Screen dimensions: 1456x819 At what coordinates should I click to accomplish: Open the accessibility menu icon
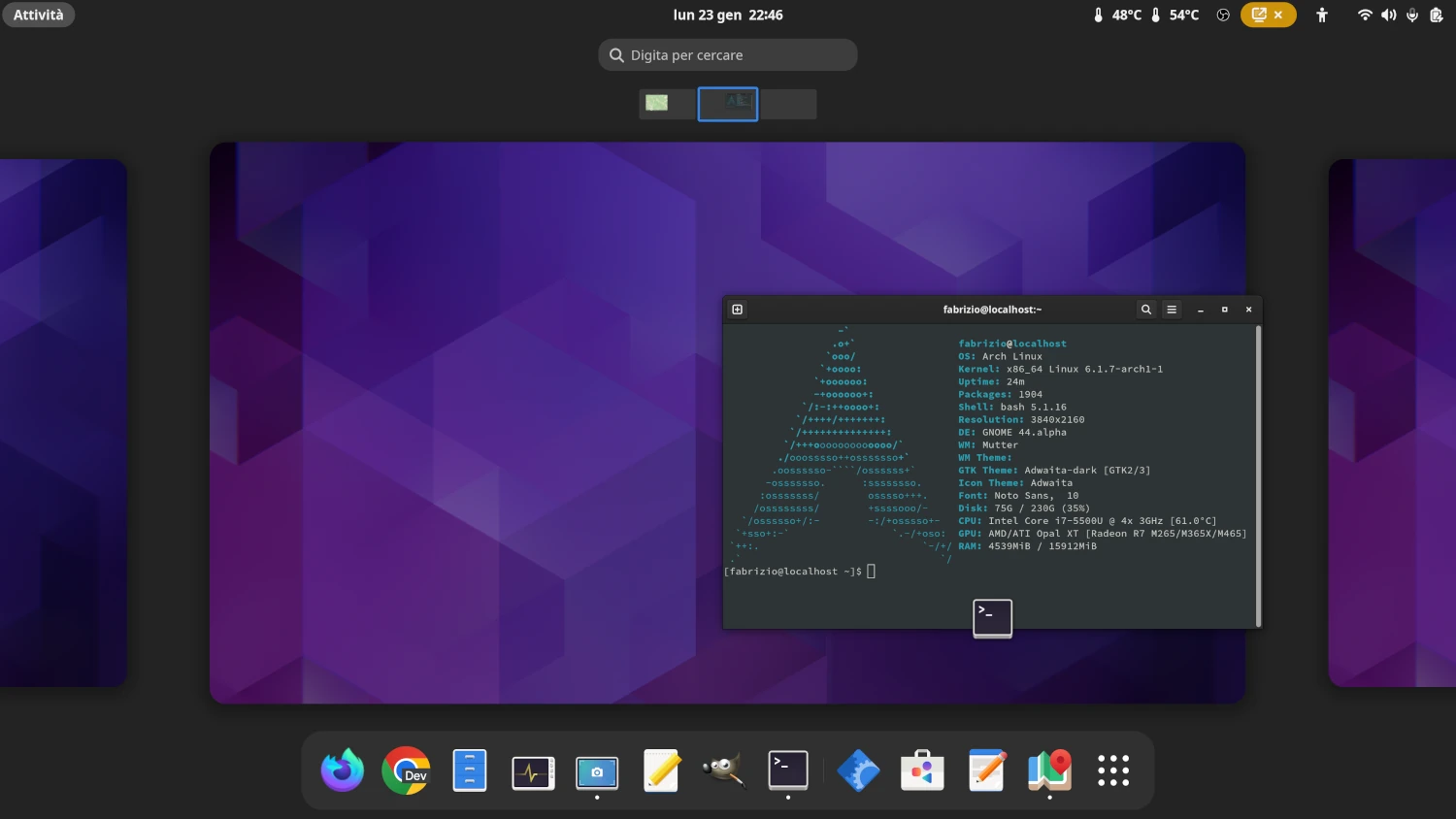1321,15
